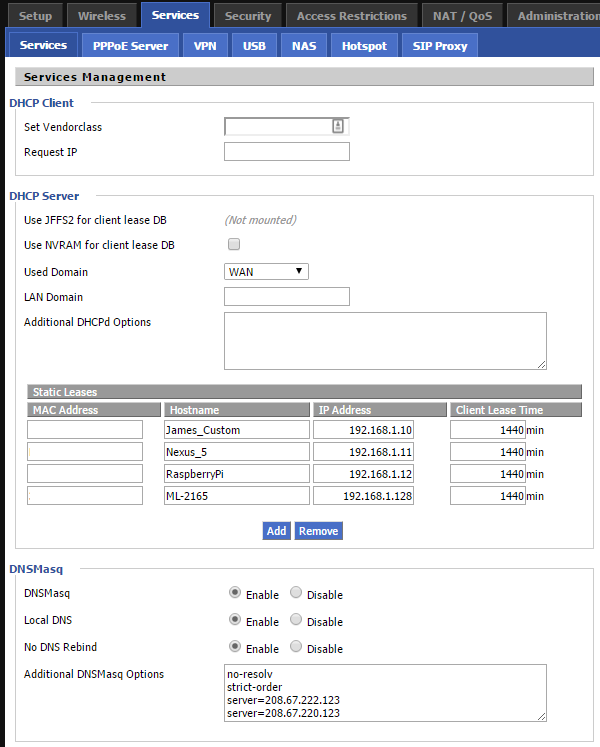Switch to the NAS sub-tab
Screen dimensions: 600x747
304,46
